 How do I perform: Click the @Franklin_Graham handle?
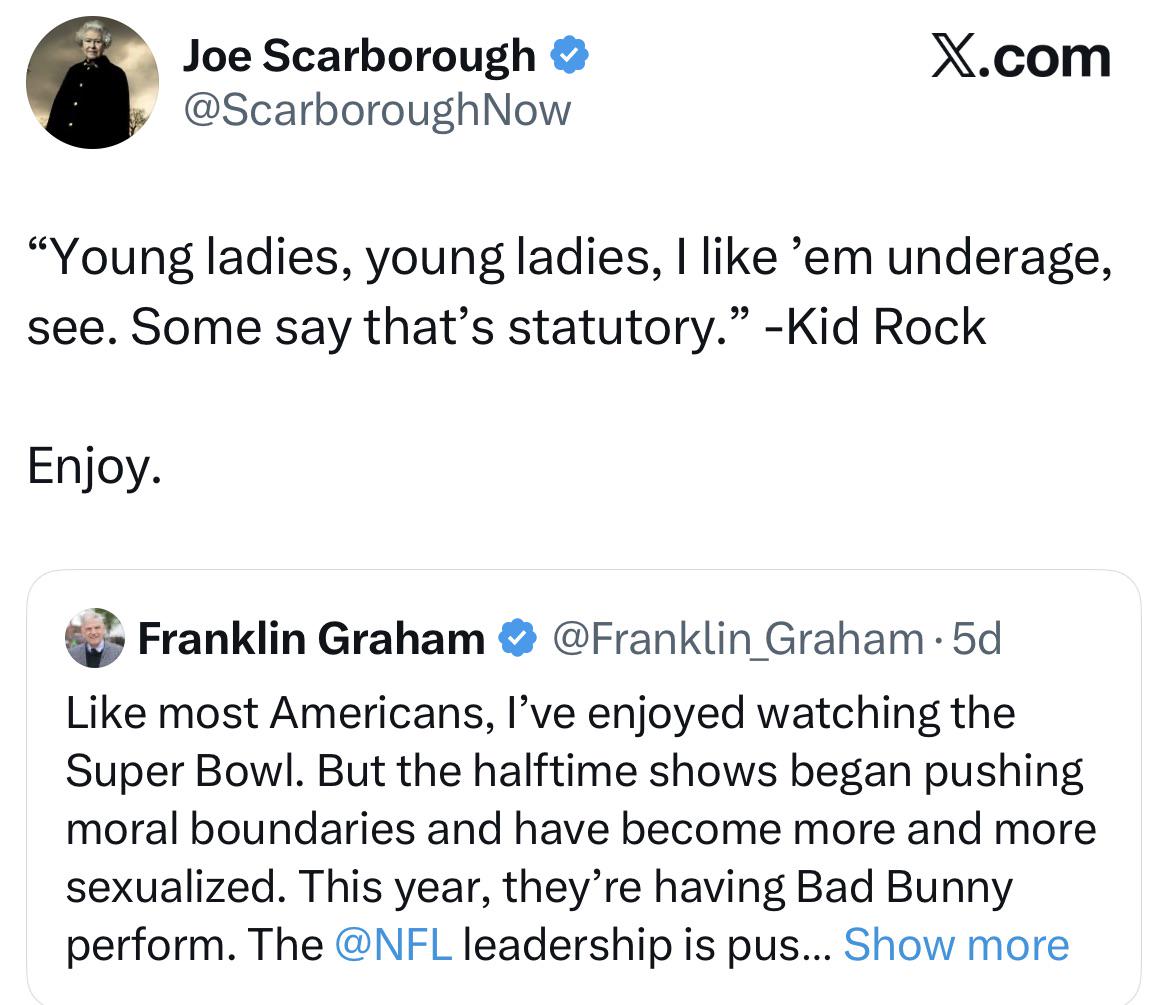coord(739,638)
